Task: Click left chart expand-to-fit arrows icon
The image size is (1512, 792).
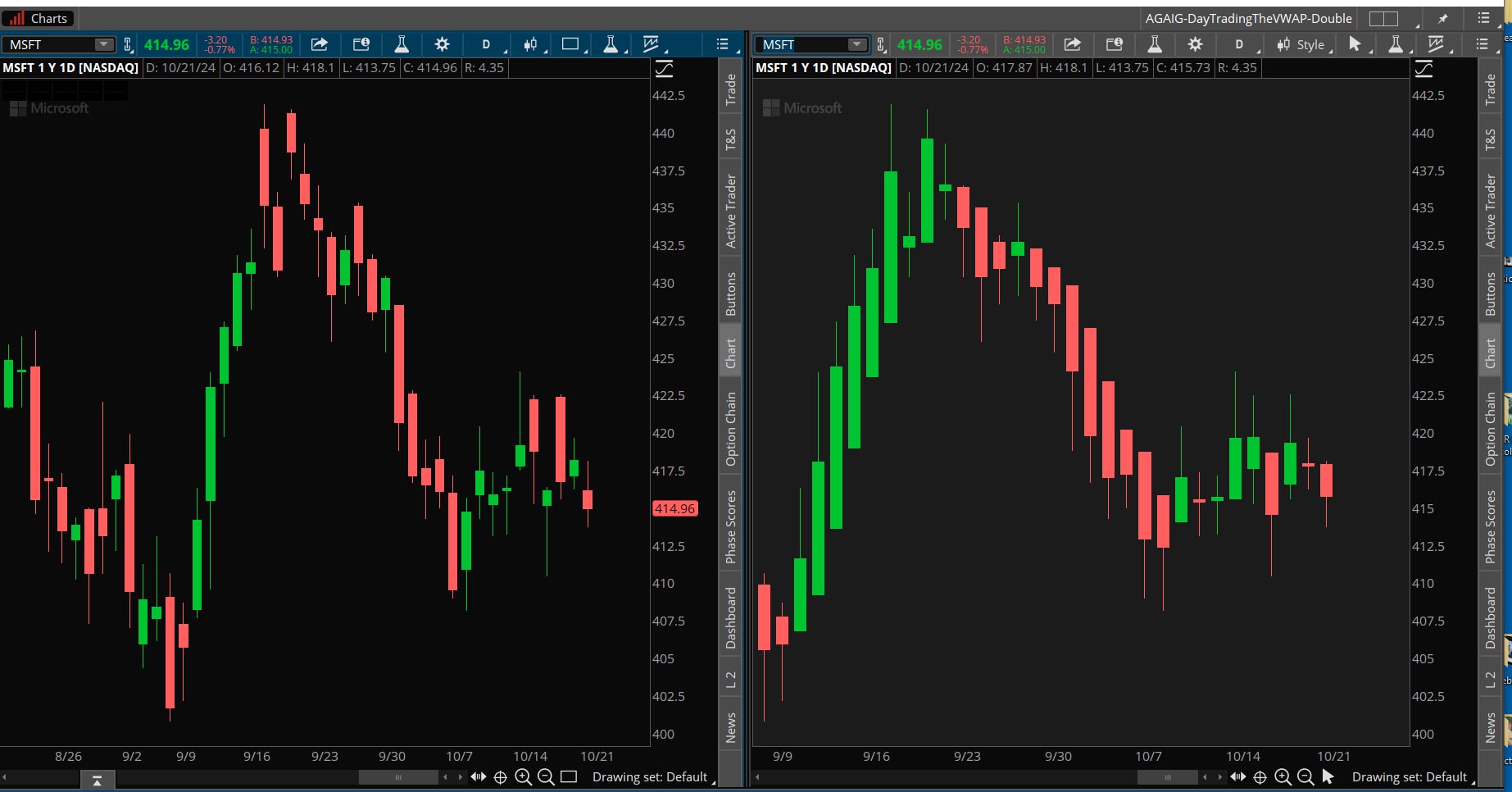Action: tap(479, 776)
